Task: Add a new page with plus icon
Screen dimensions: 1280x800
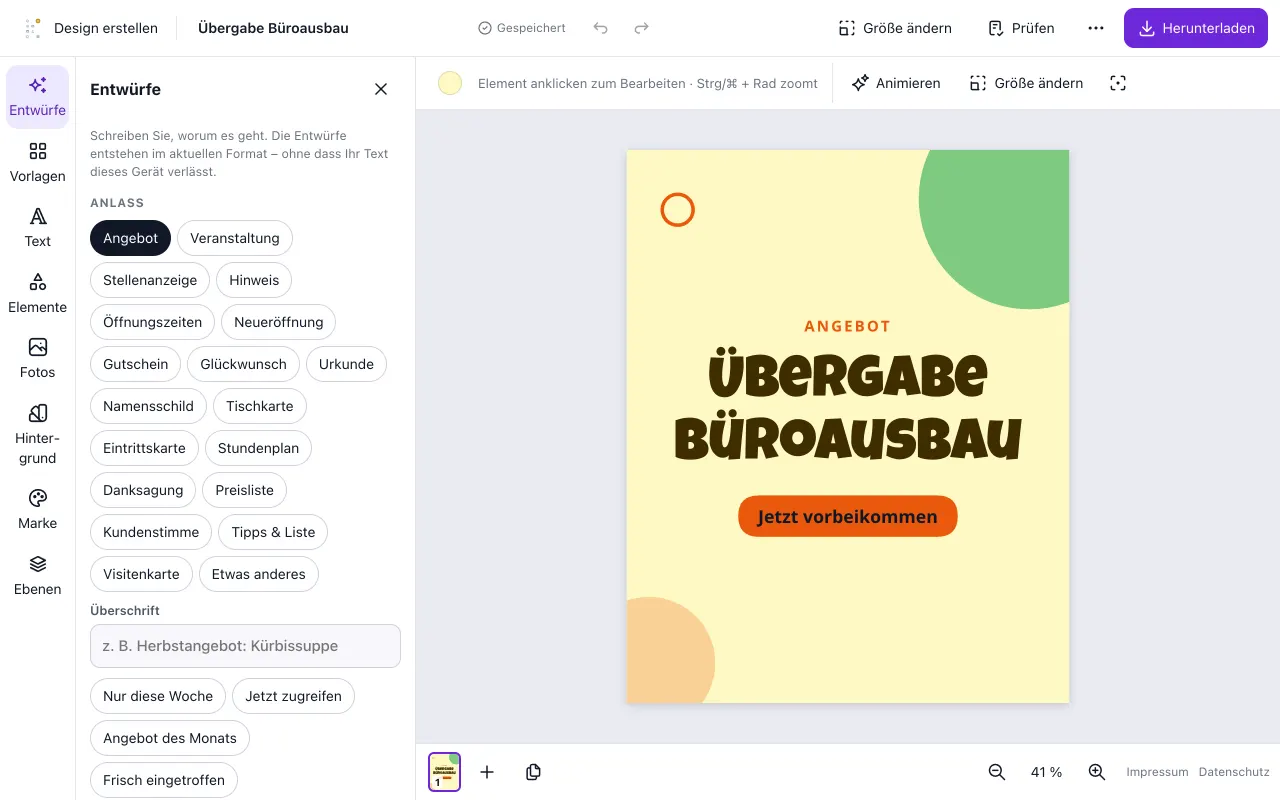Action: 487,772
